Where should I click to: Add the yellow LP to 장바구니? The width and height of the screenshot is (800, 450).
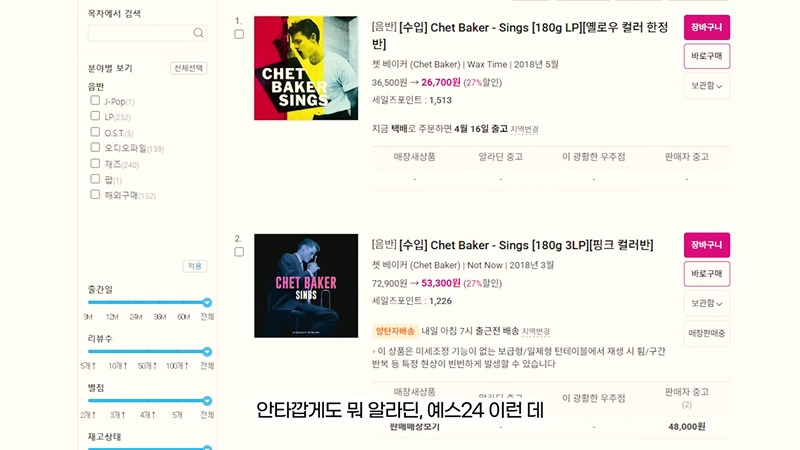(x=707, y=28)
